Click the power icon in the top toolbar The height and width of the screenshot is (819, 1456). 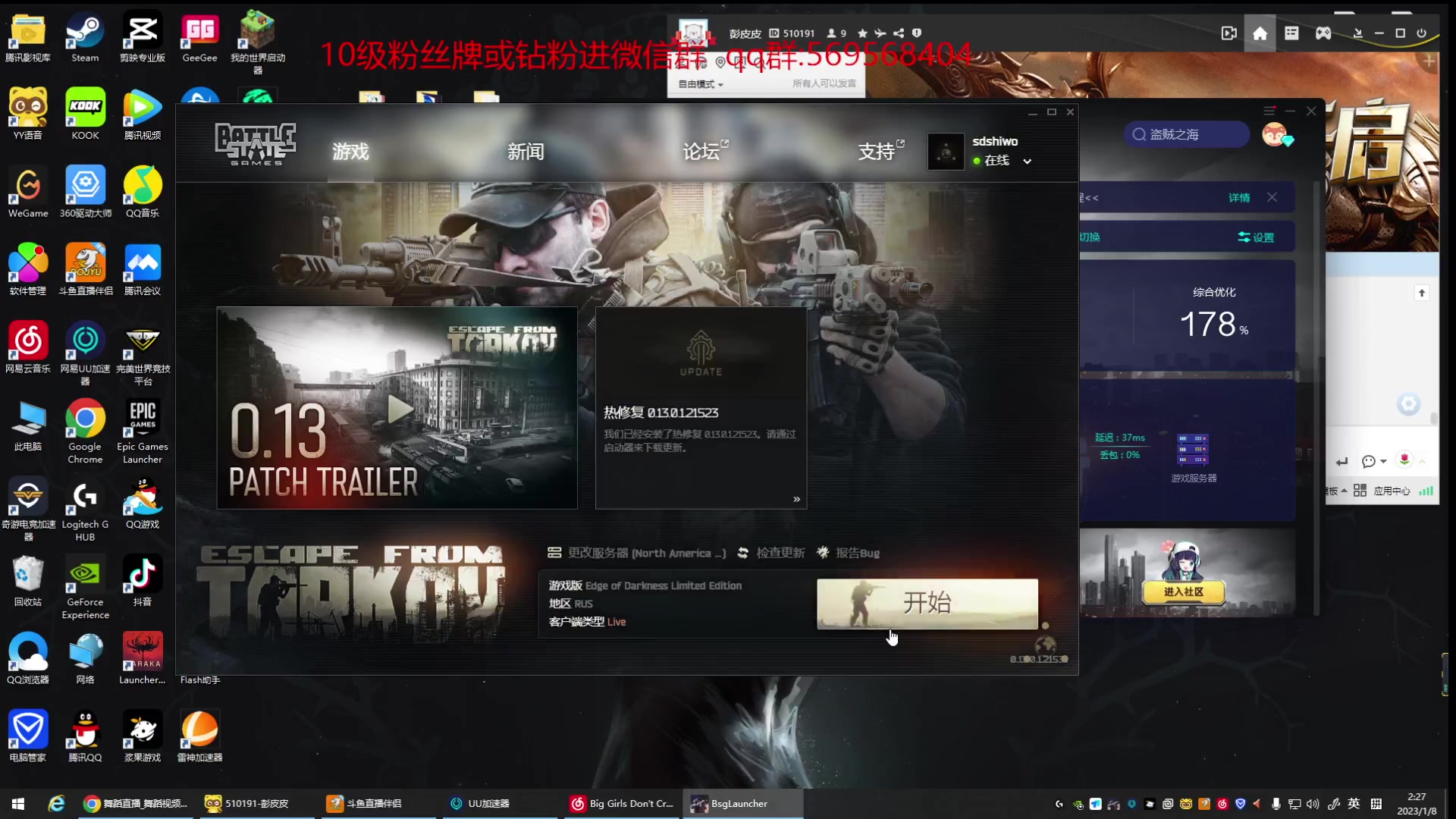point(1422,33)
